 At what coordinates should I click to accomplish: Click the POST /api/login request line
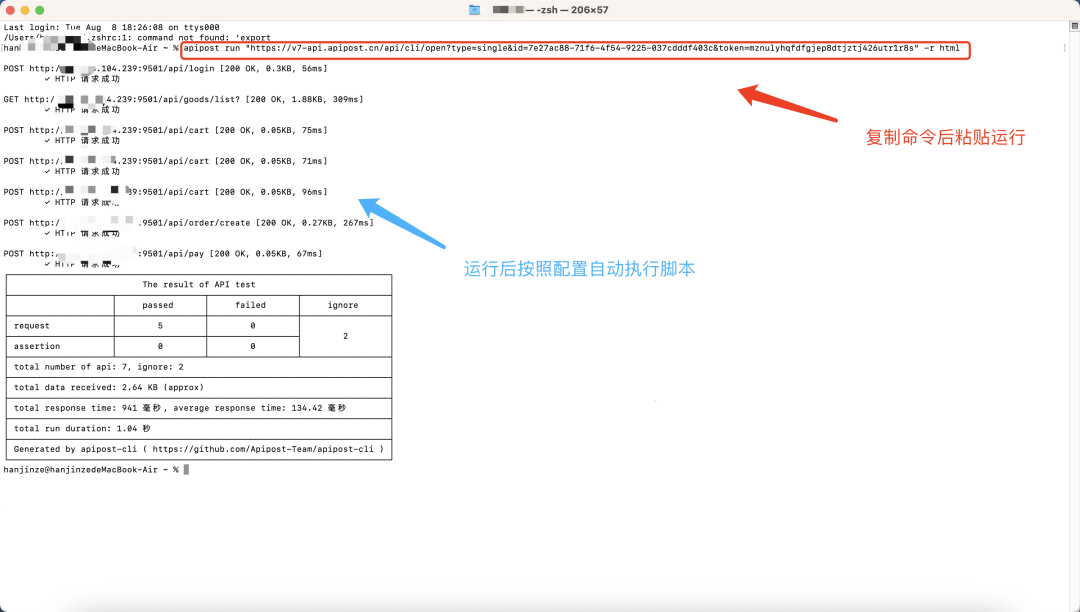click(165, 69)
